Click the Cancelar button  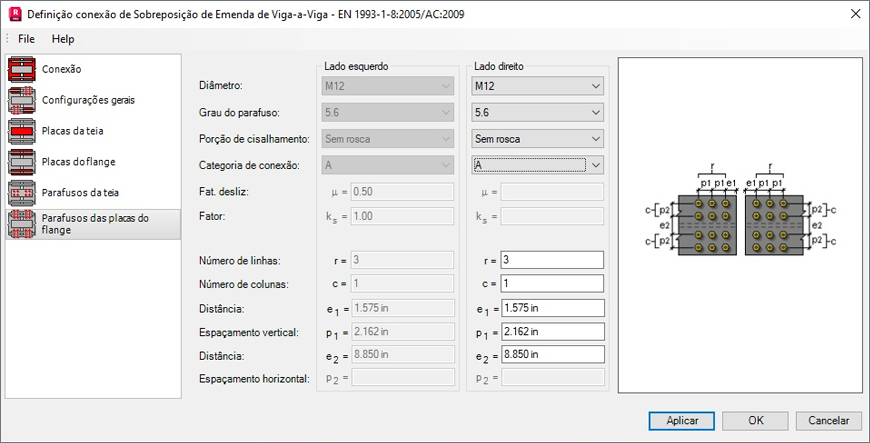pyautogui.click(x=828, y=421)
